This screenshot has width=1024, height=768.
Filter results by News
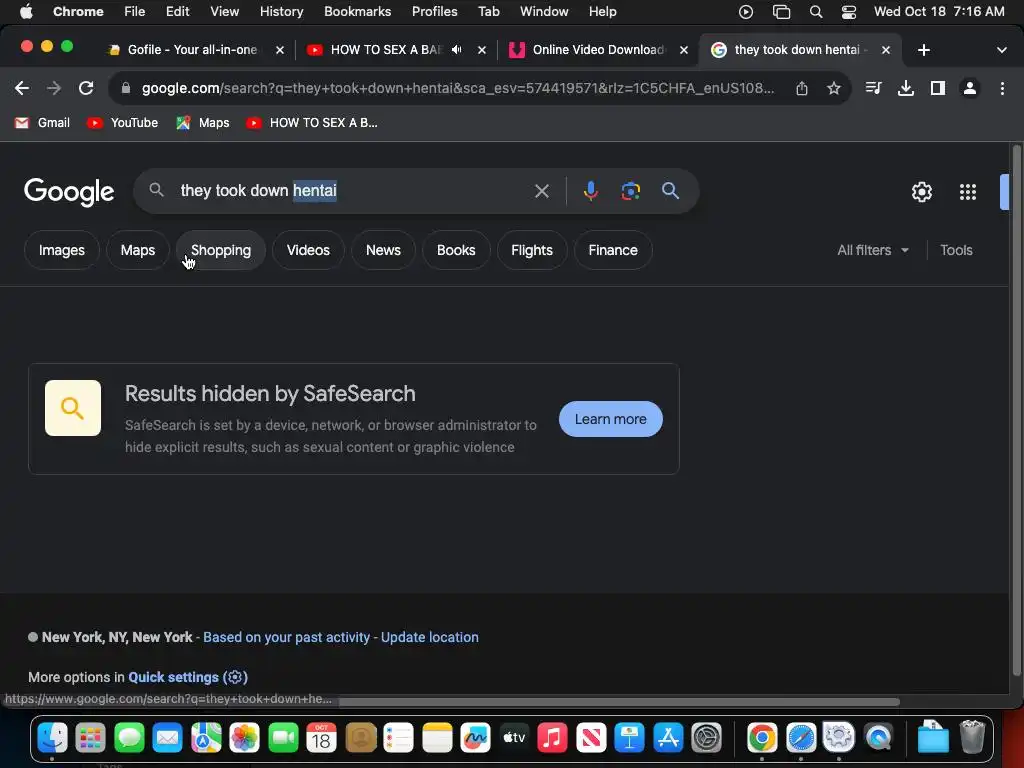click(383, 250)
